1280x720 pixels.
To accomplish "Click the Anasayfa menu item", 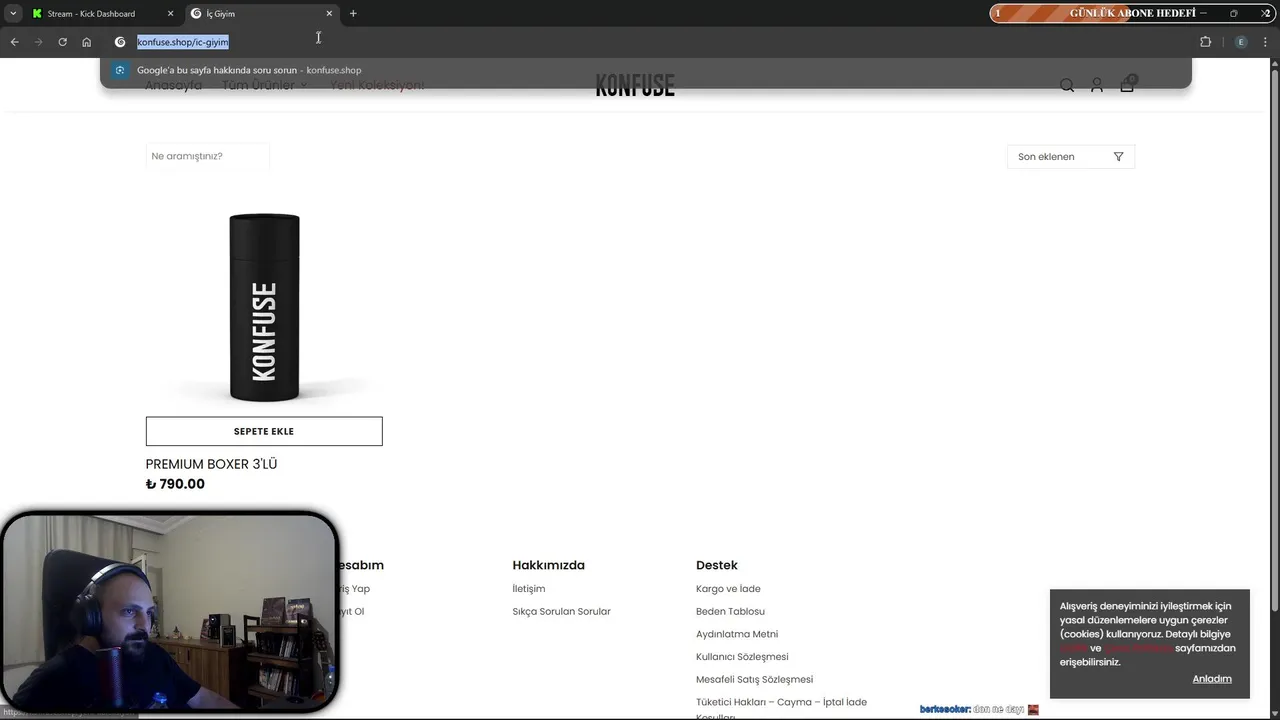I will [173, 85].
